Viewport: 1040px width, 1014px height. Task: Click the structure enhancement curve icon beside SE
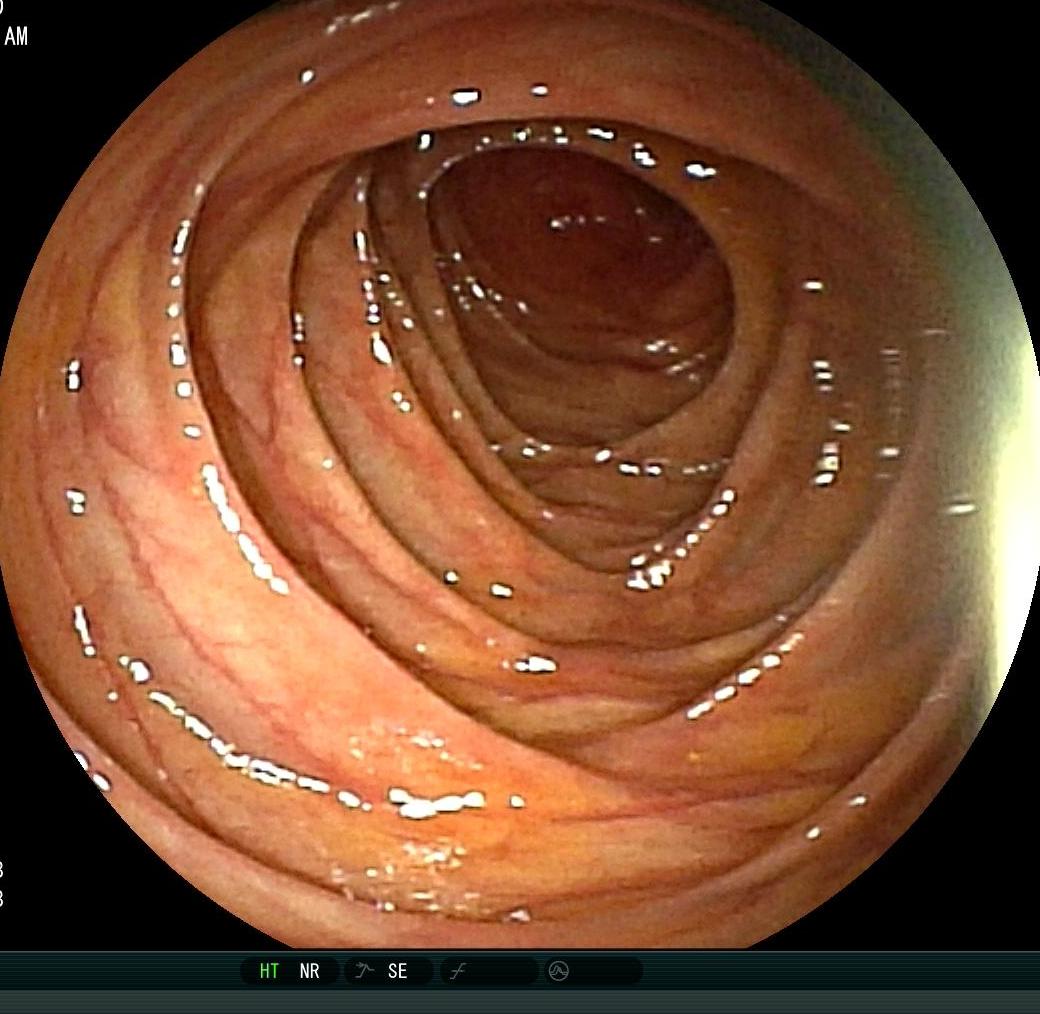pos(363,971)
